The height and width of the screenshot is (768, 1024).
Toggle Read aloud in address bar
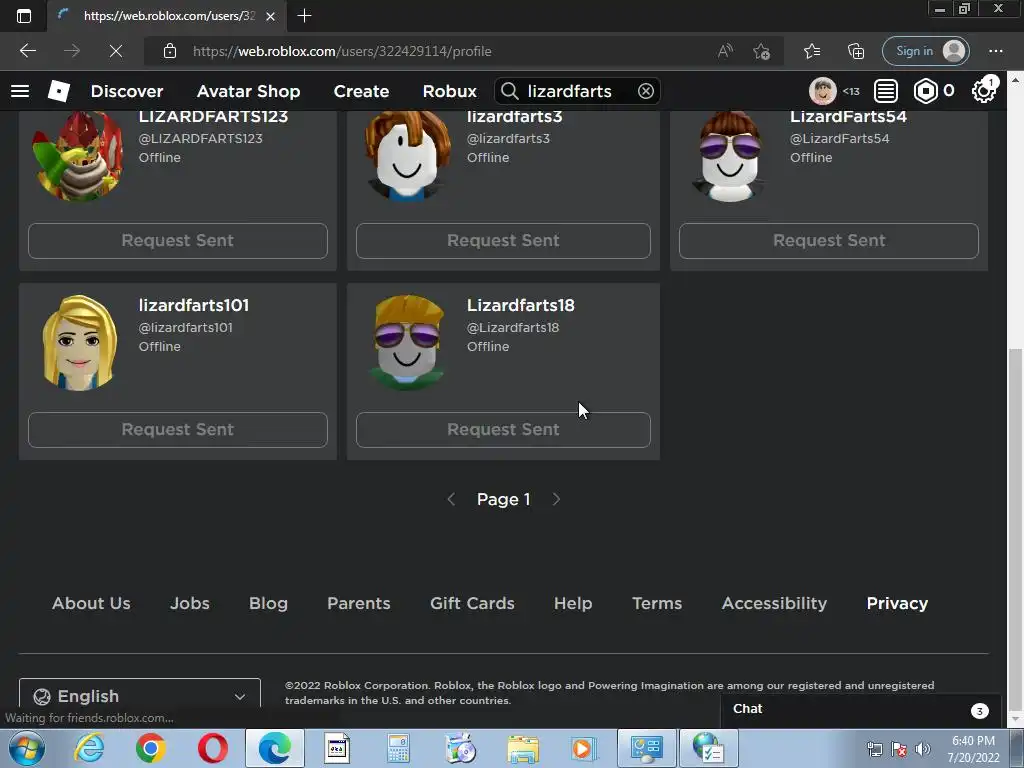point(725,51)
